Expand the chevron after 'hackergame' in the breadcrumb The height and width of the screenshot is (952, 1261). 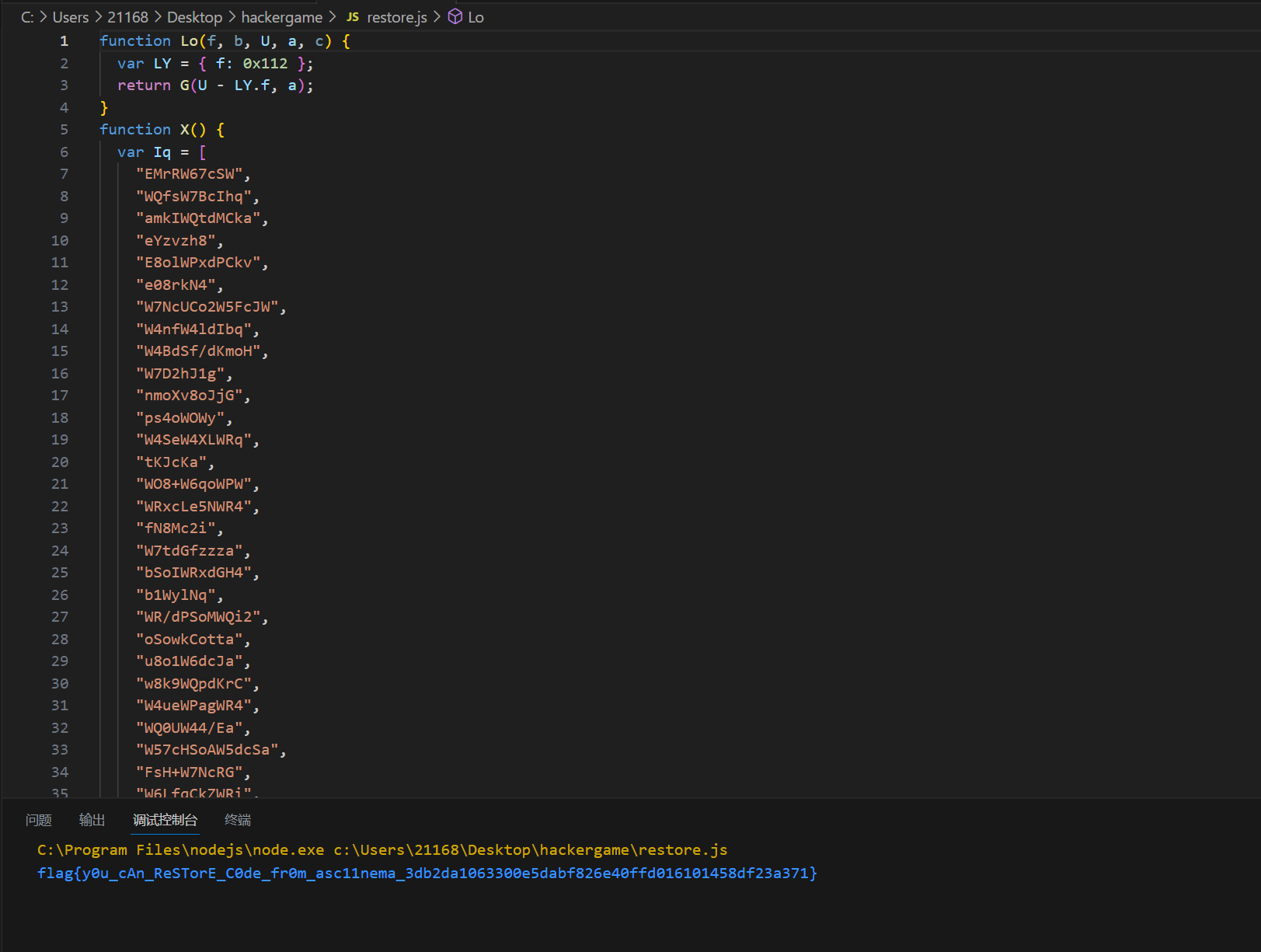(x=332, y=17)
